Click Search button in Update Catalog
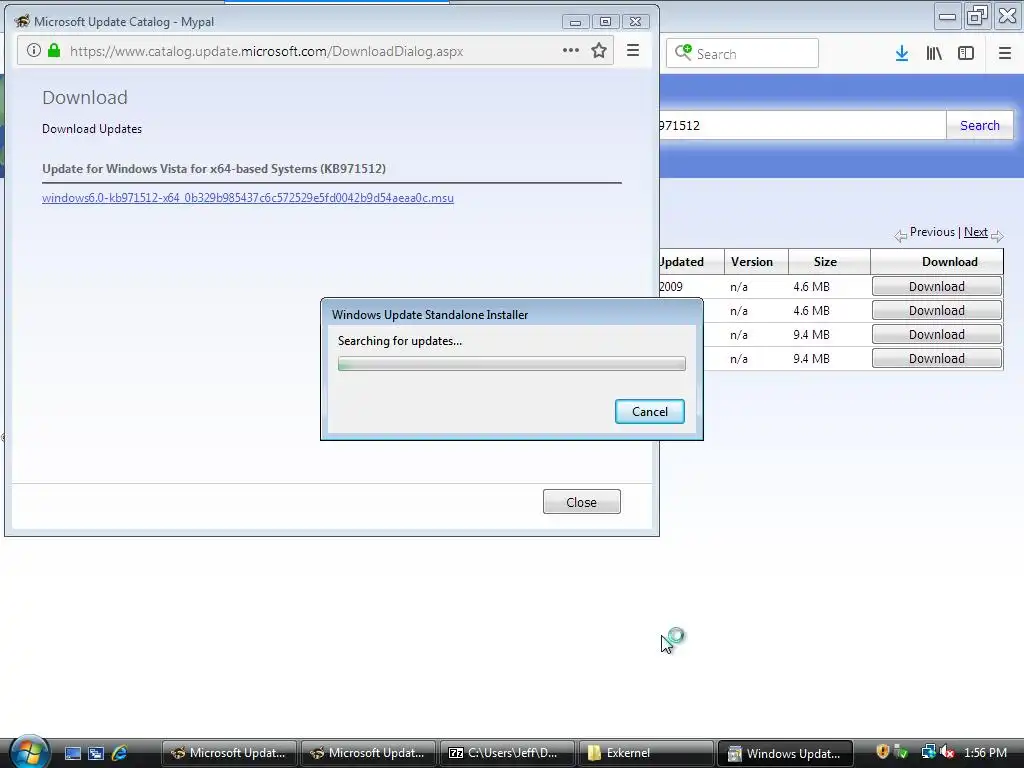 980,125
